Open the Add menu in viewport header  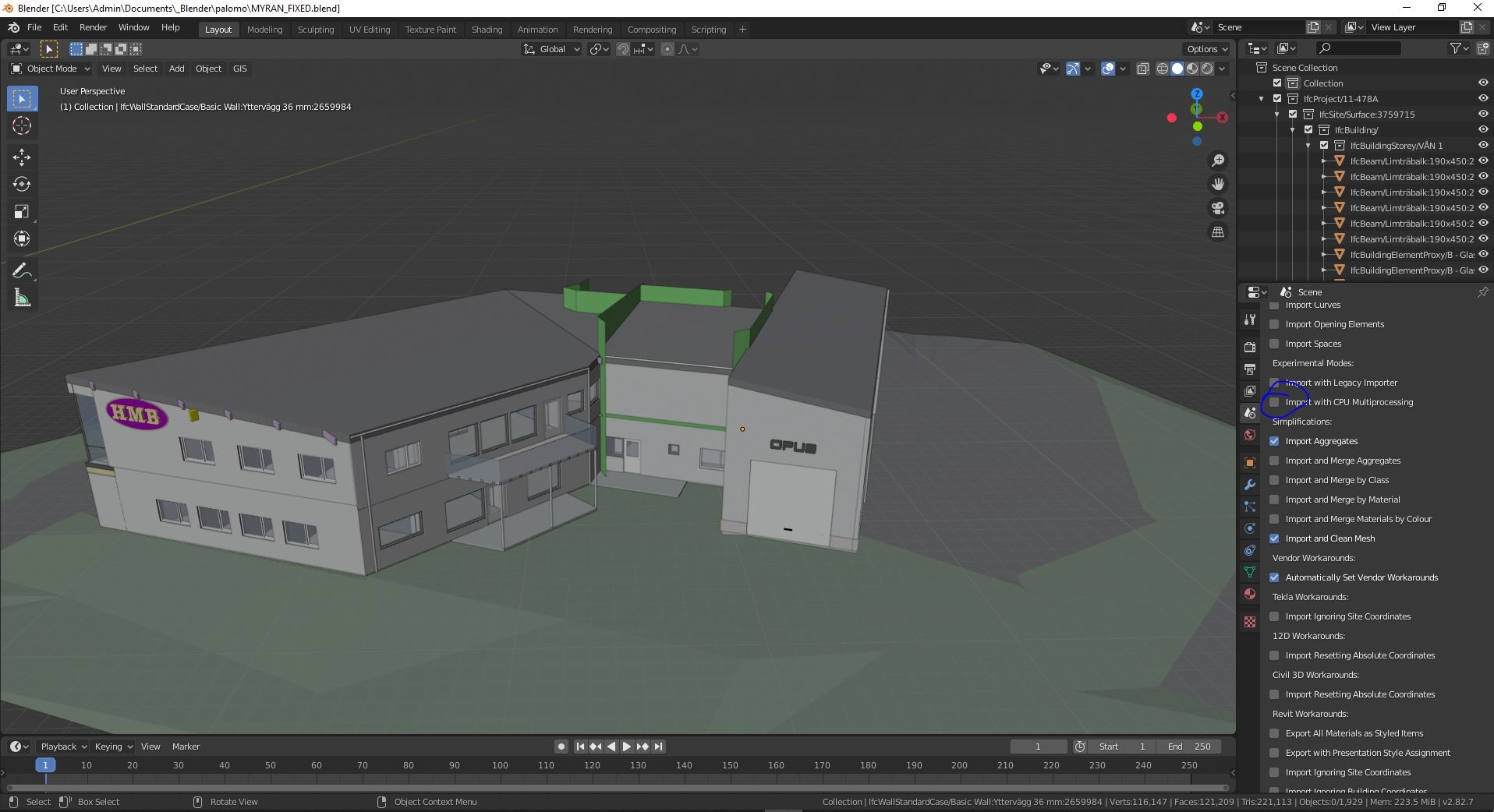pyautogui.click(x=177, y=69)
